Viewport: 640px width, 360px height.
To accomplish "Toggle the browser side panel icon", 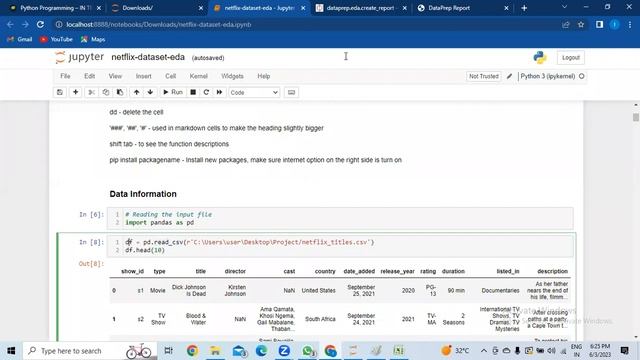I will (x=599, y=24).
